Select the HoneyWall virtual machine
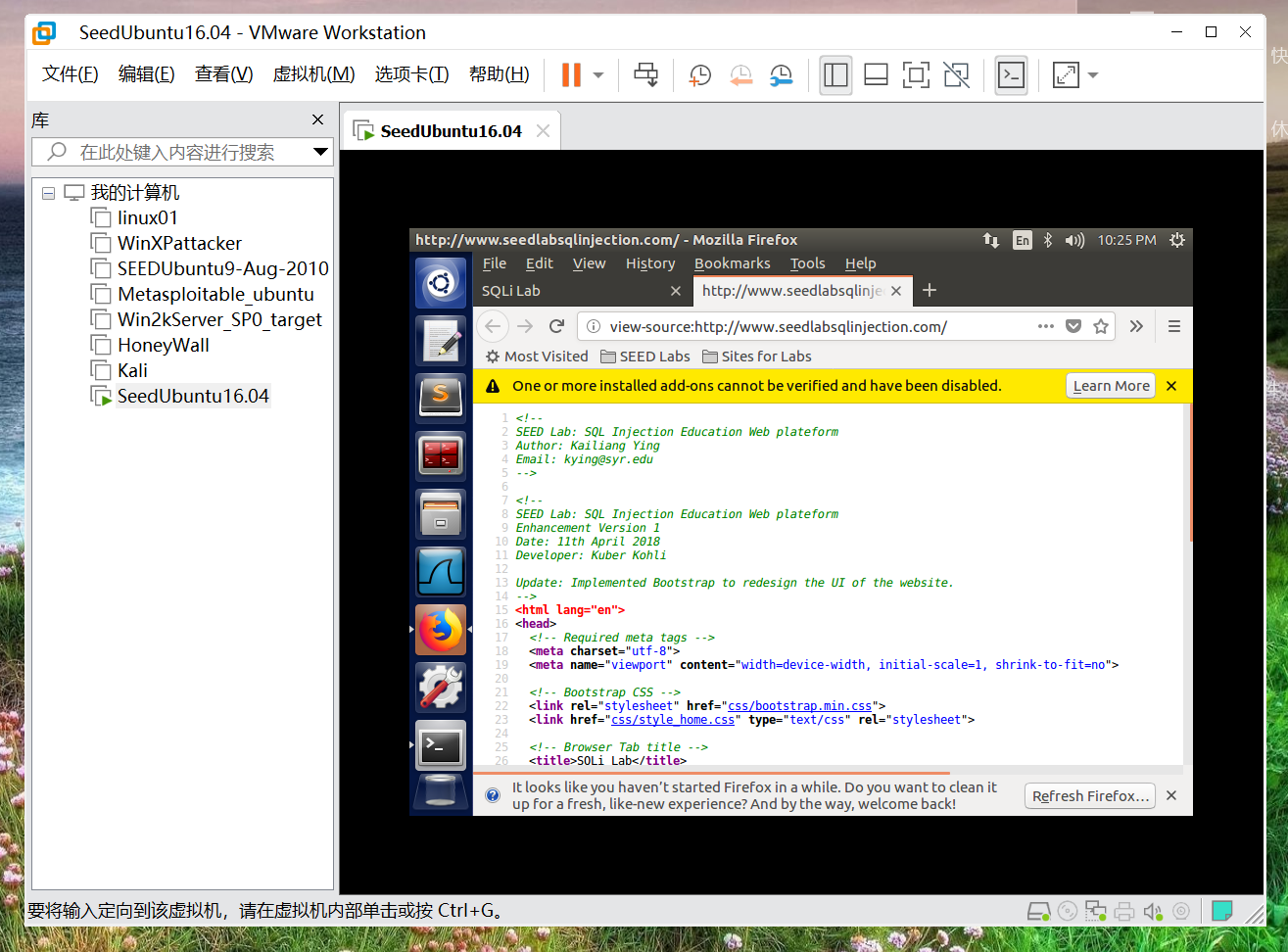Image resolution: width=1288 pixels, height=952 pixels. pos(163,345)
